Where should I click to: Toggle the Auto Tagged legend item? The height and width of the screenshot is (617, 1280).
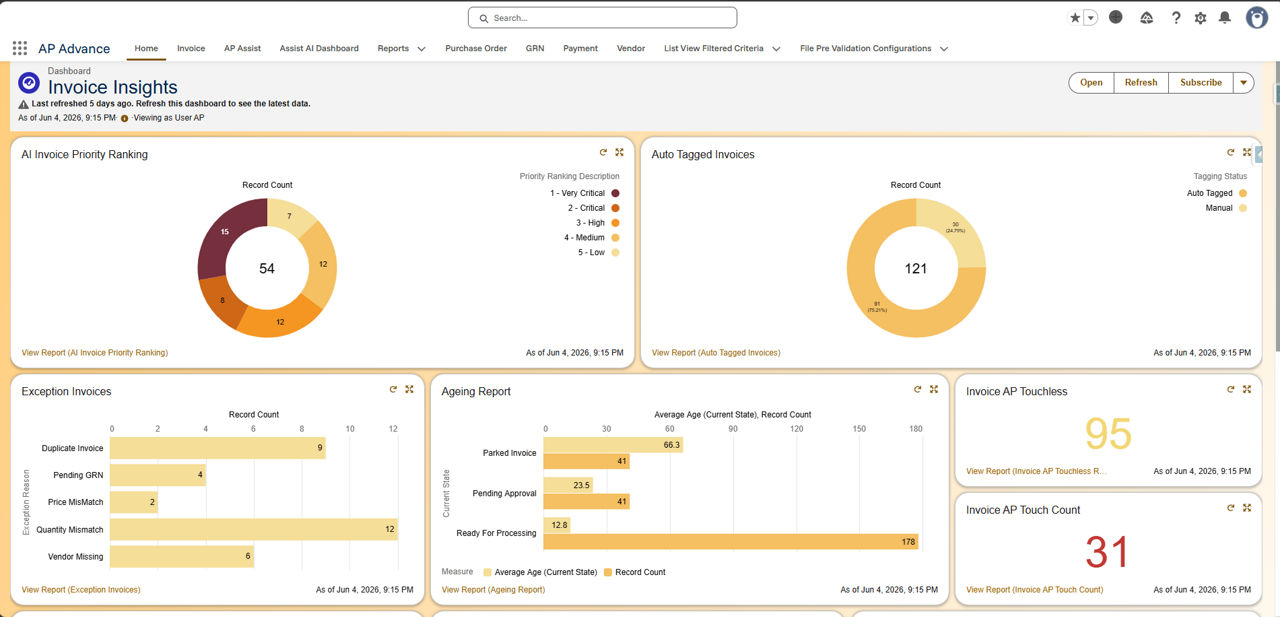[1217, 193]
